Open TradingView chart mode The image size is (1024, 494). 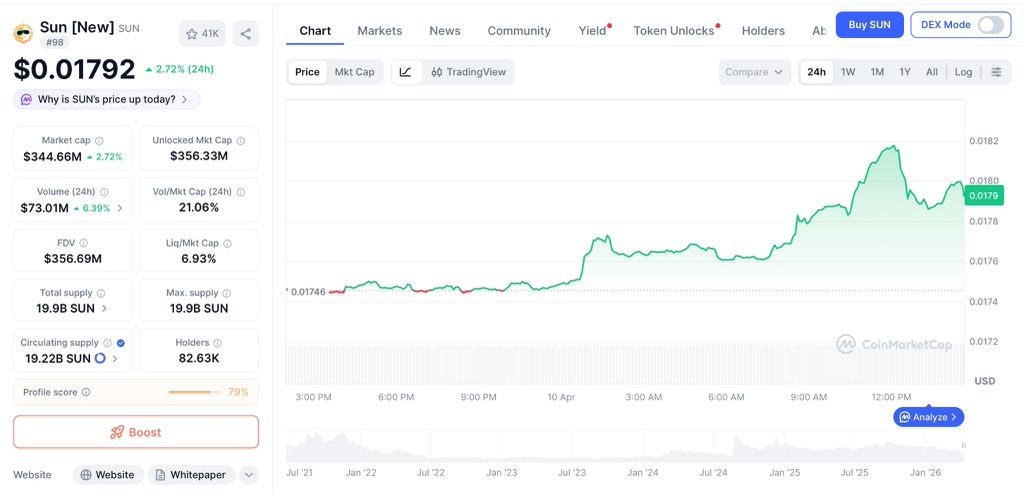pos(468,72)
